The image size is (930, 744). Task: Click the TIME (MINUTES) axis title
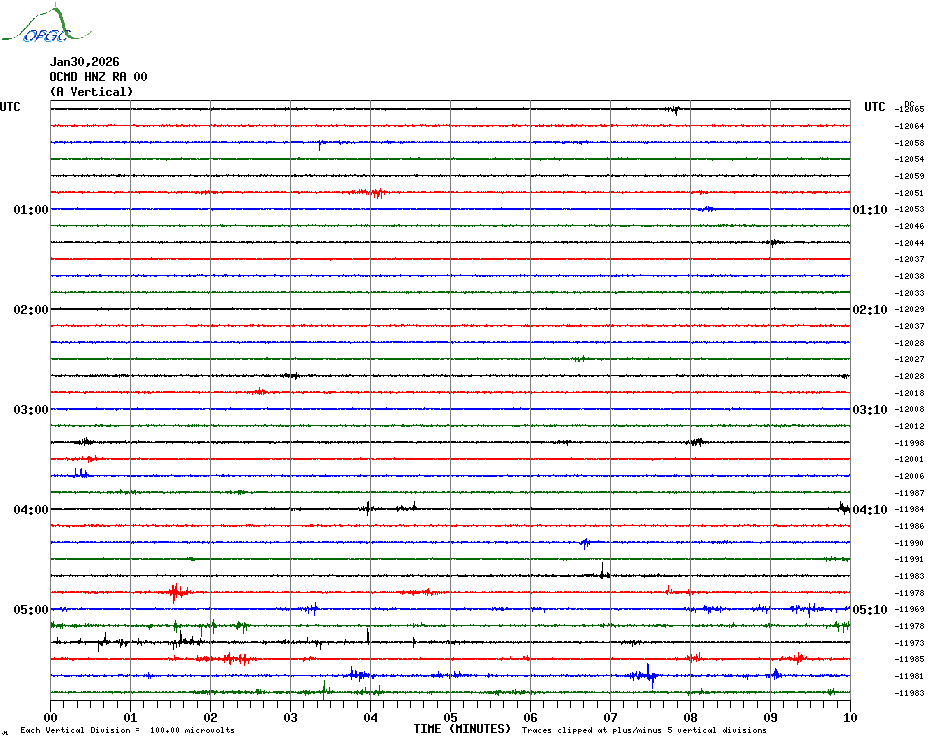(x=462, y=729)
